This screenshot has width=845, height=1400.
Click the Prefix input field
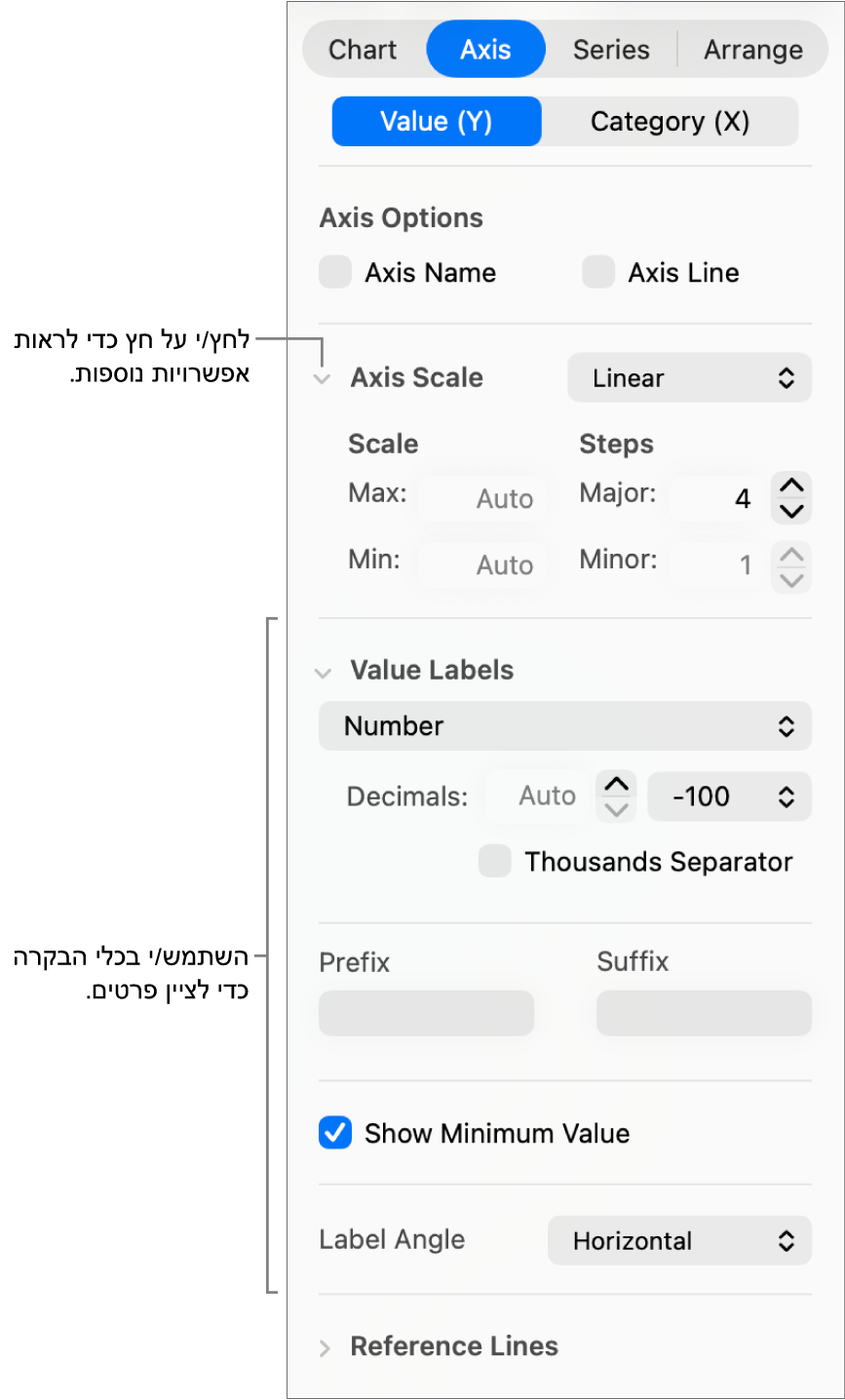426,1012
